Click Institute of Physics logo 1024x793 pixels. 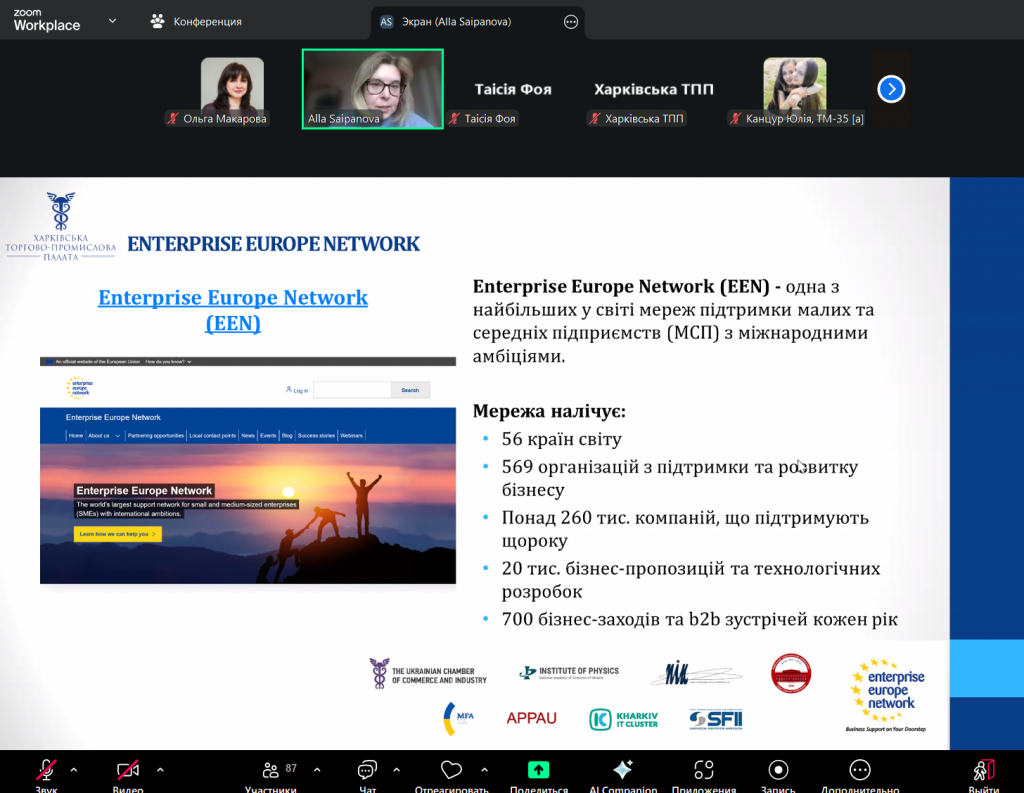[x=569, y=673]
